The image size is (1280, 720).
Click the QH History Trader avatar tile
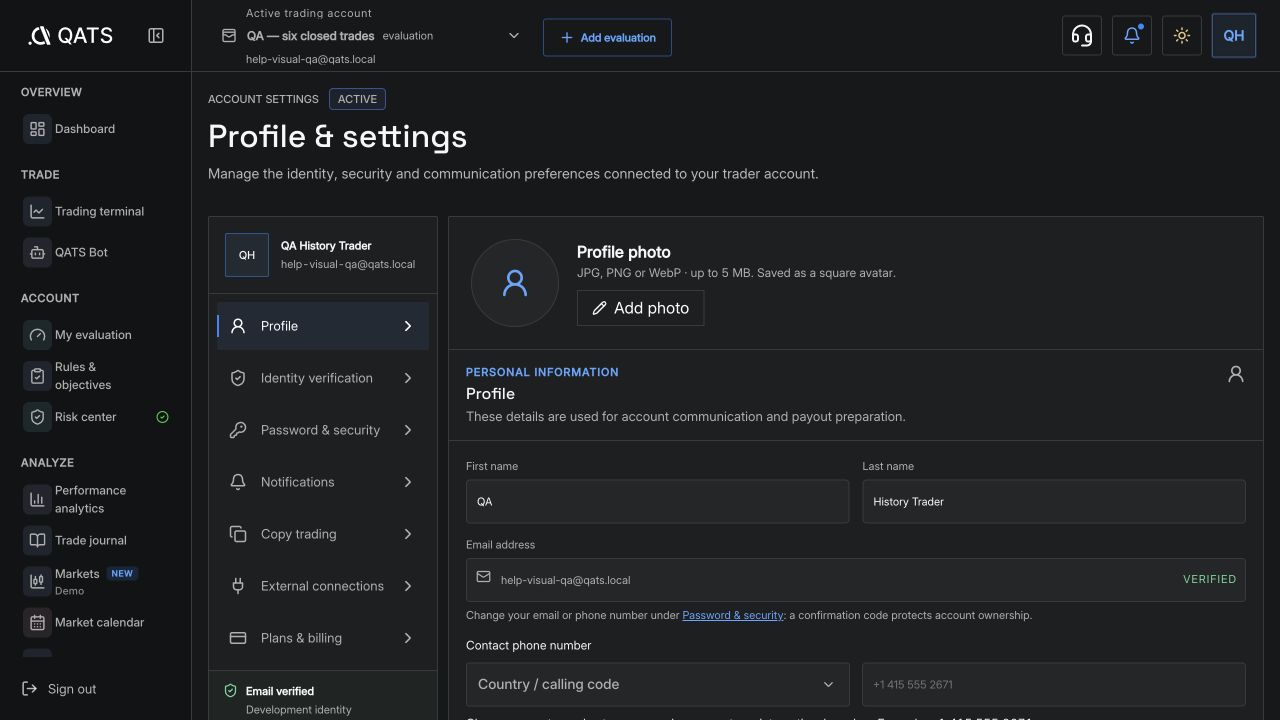tap(247, 255)
